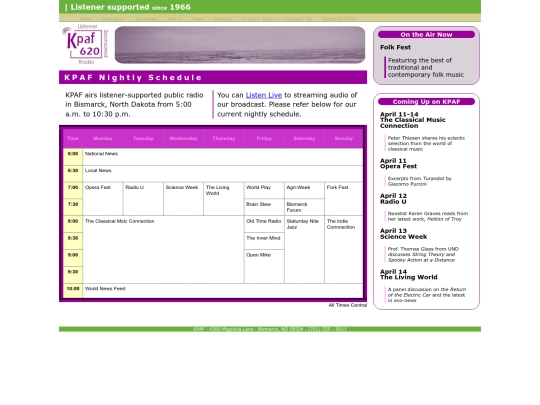Click Local News in the schedule
The height and width of the screenshot is (405, 540).
223,174
